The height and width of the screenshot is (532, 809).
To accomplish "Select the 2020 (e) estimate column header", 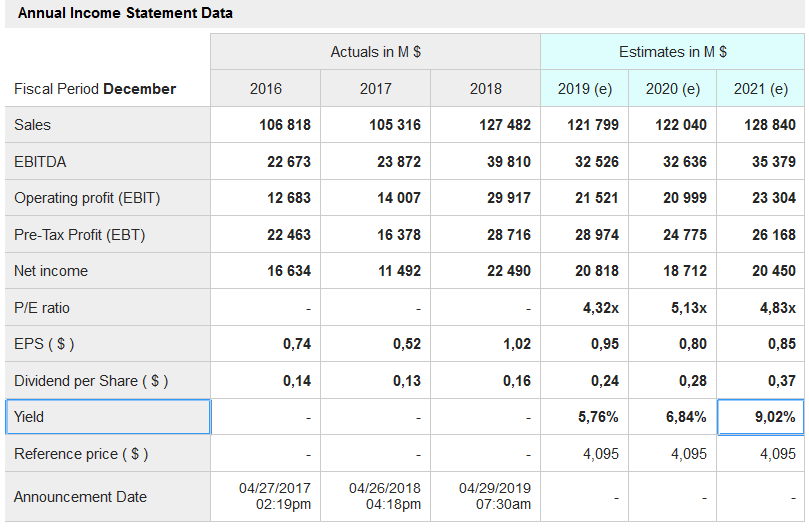I will point(673,89).
